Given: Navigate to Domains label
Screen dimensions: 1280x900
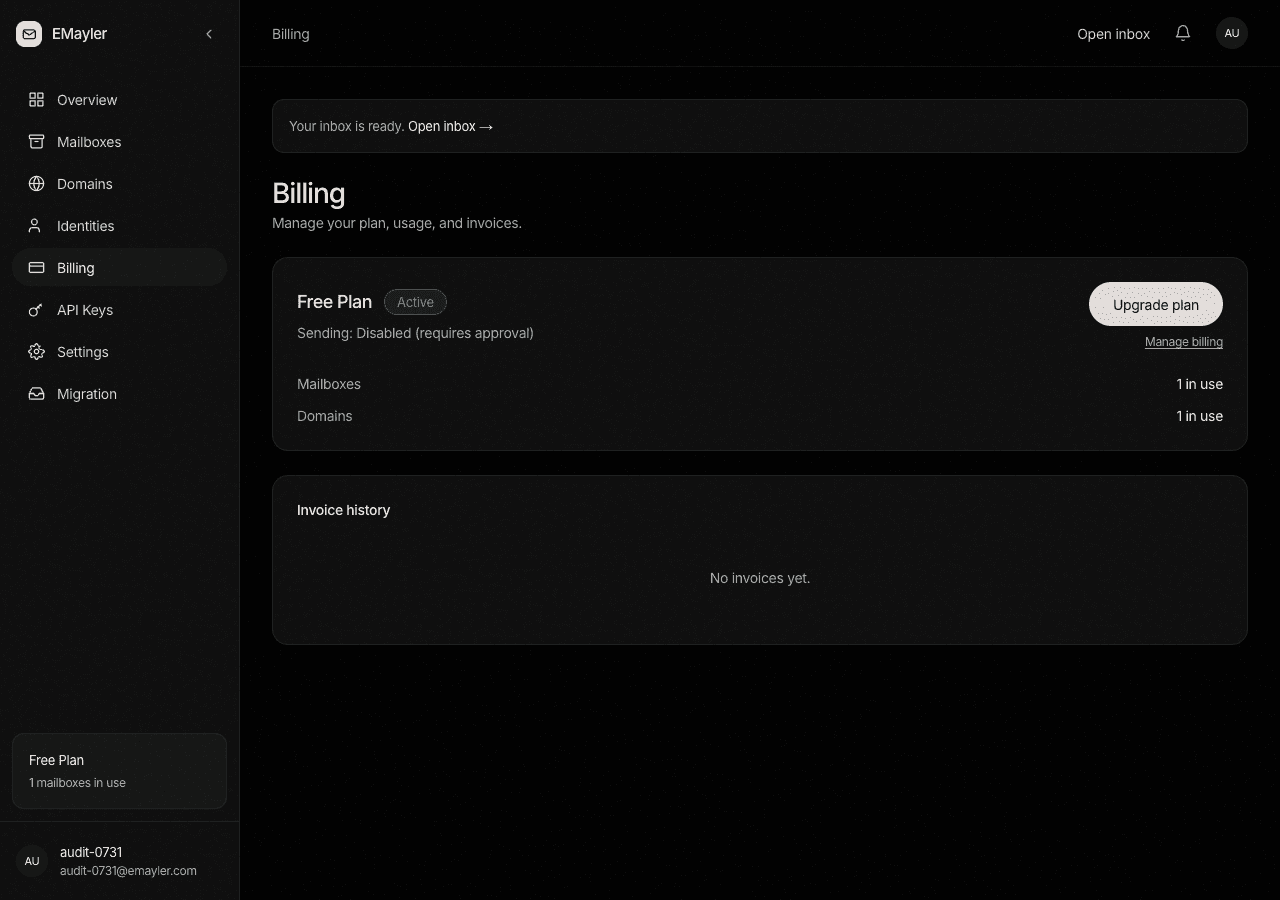Looking at the screenshot, I should [85, 184].
